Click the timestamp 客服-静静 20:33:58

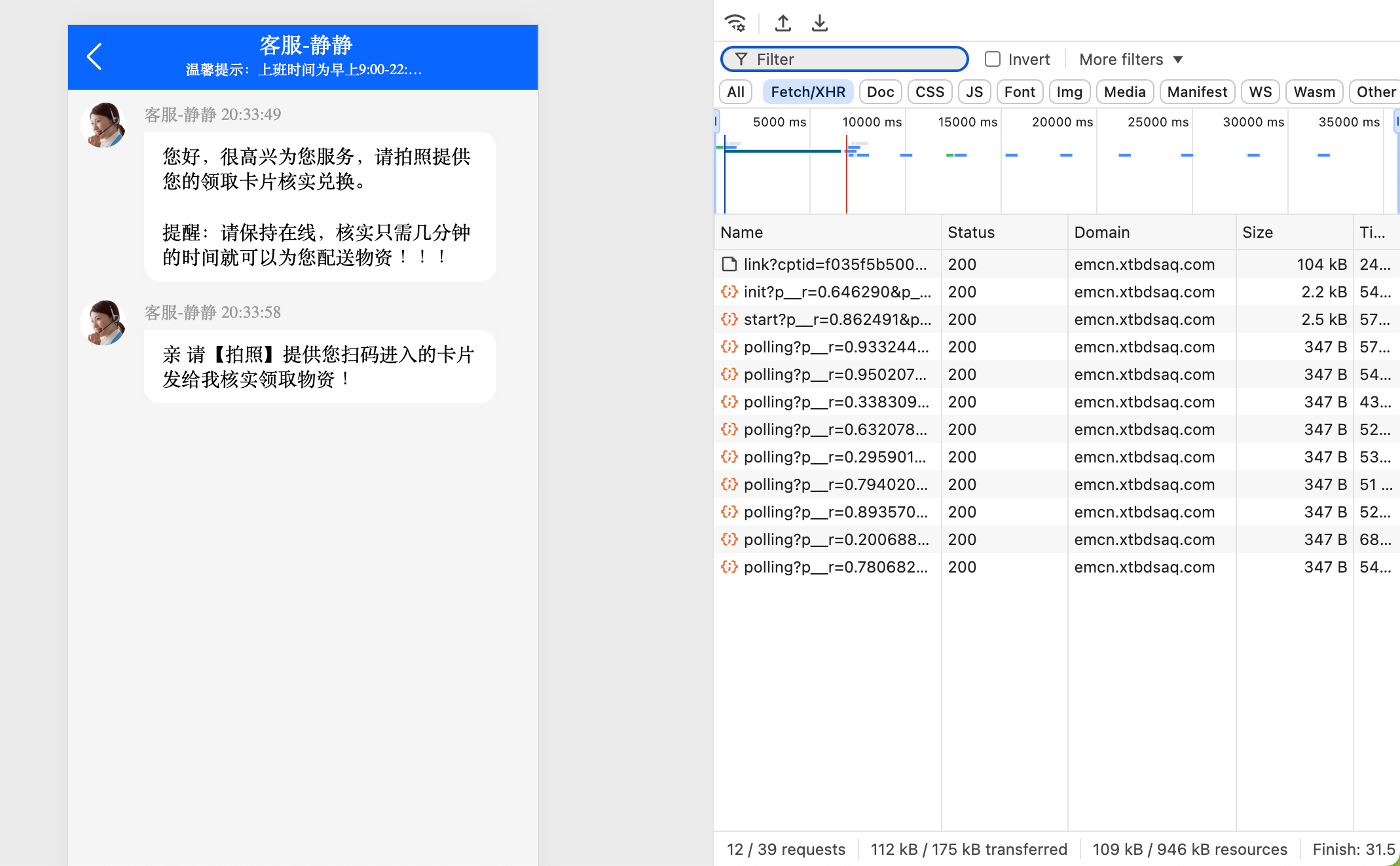[213, 312]
